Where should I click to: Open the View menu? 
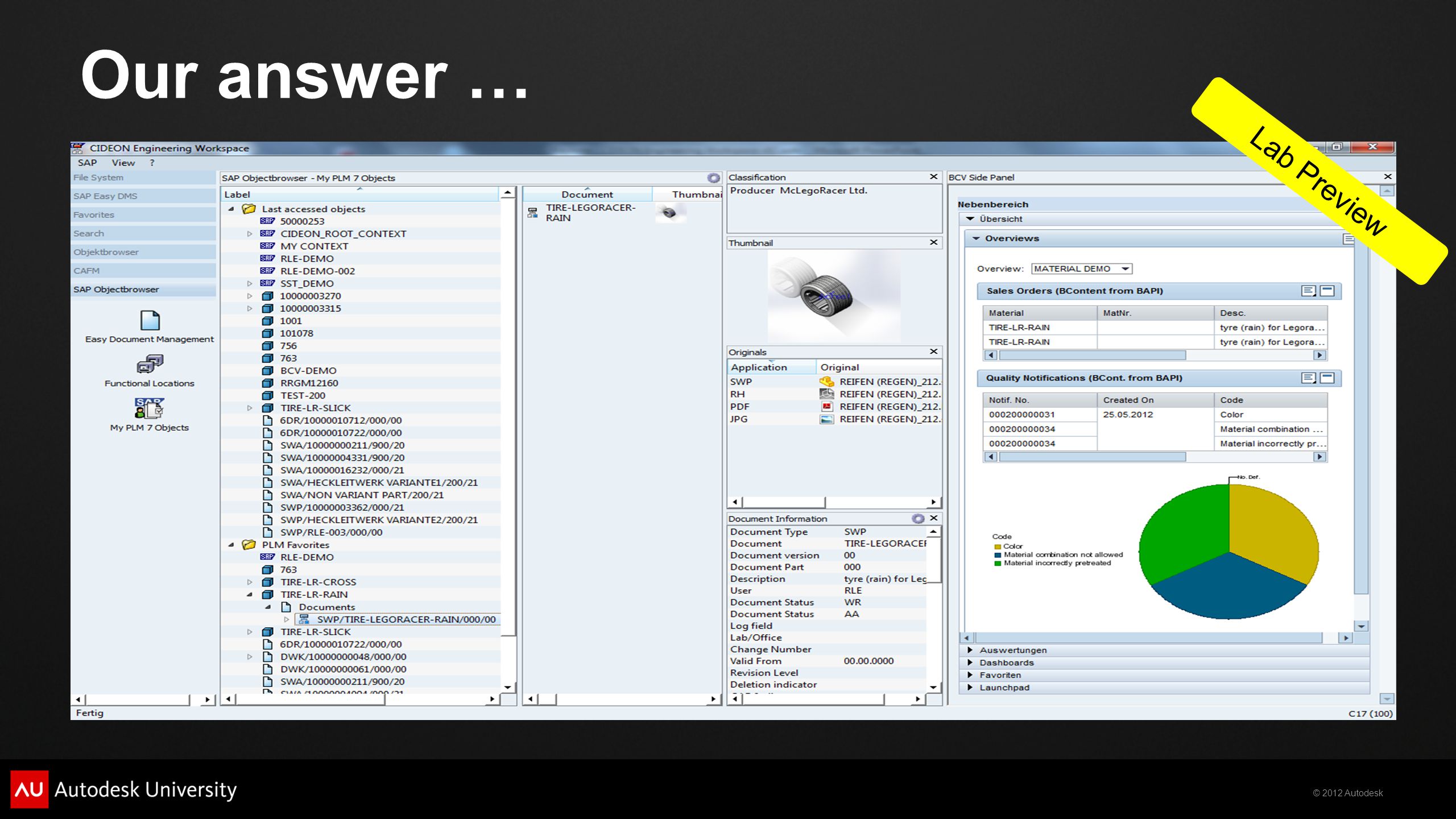pos(123,163)
